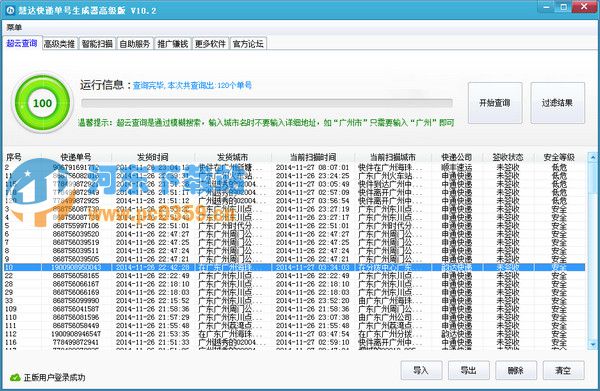
Task: Click scan time 2014-11-27 03:47:54 cell
Action: coord(313,334)
